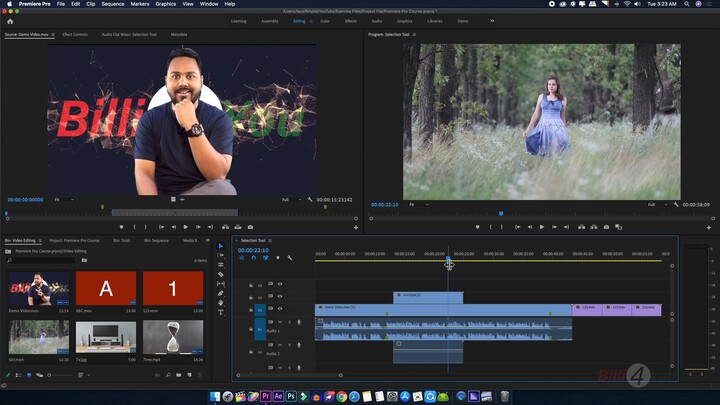Expand workspaces overflow chevron
Viewport: 720px width, 405px height.
tap(492, 21)
